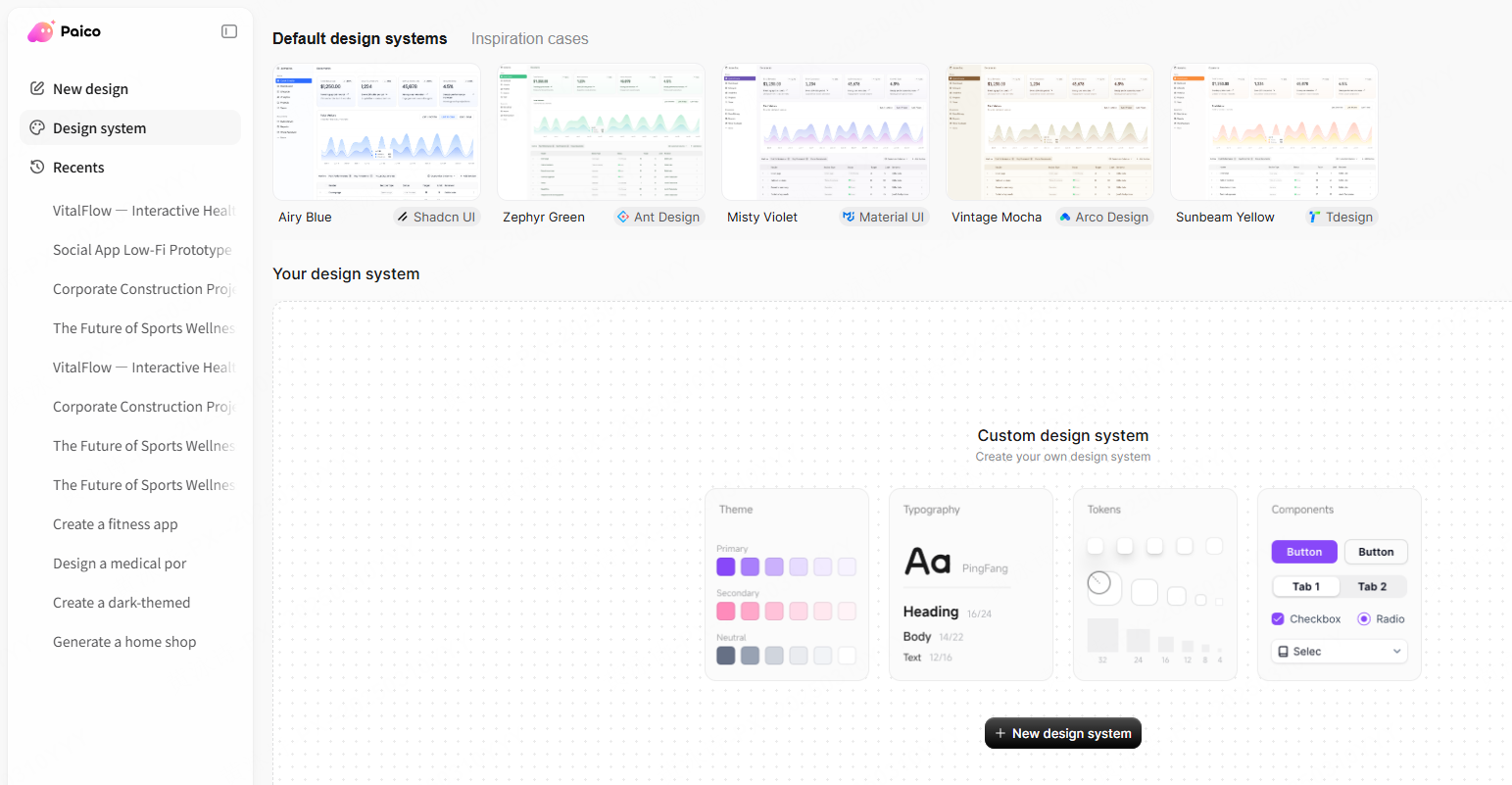Open recent 'Generate a home shop'

tap(124, 642)
